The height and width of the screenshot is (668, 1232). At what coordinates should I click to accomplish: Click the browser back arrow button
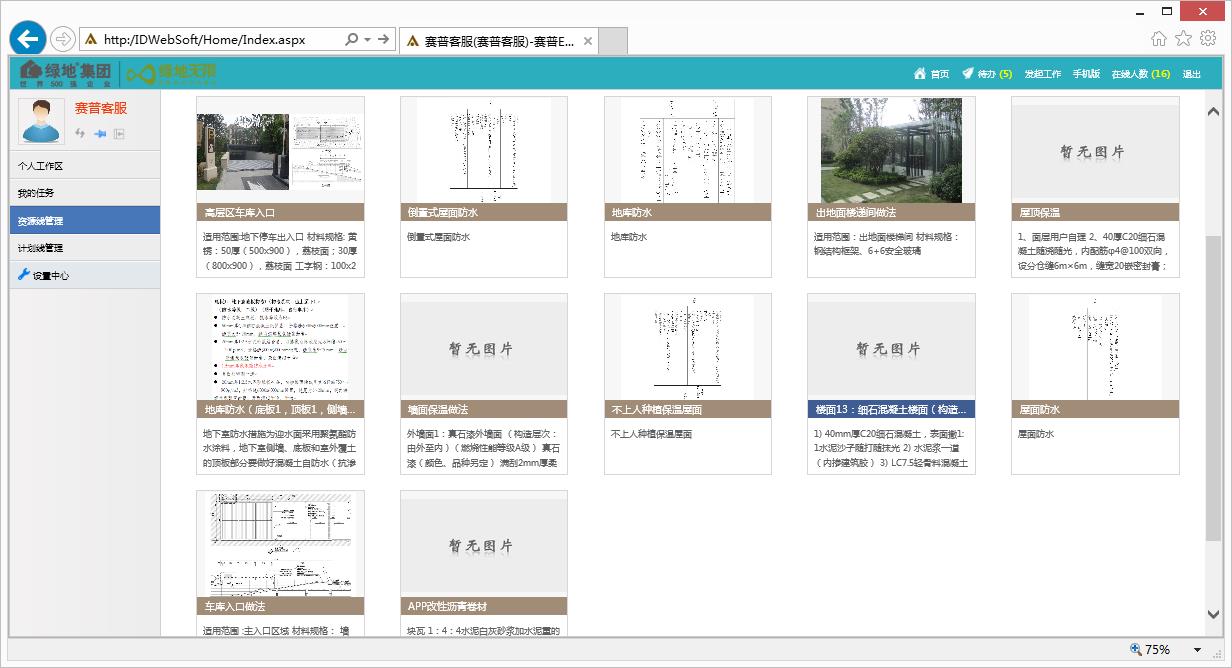pyautogui.click(x=28, y=39)
